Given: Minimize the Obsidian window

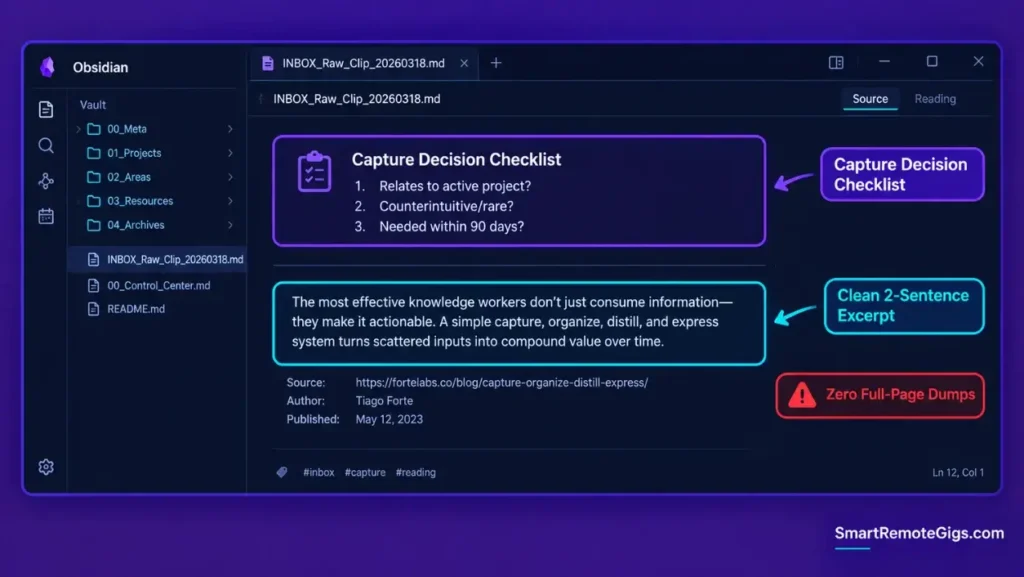Looking at the screenshot, I should click(x=884, y=61).
